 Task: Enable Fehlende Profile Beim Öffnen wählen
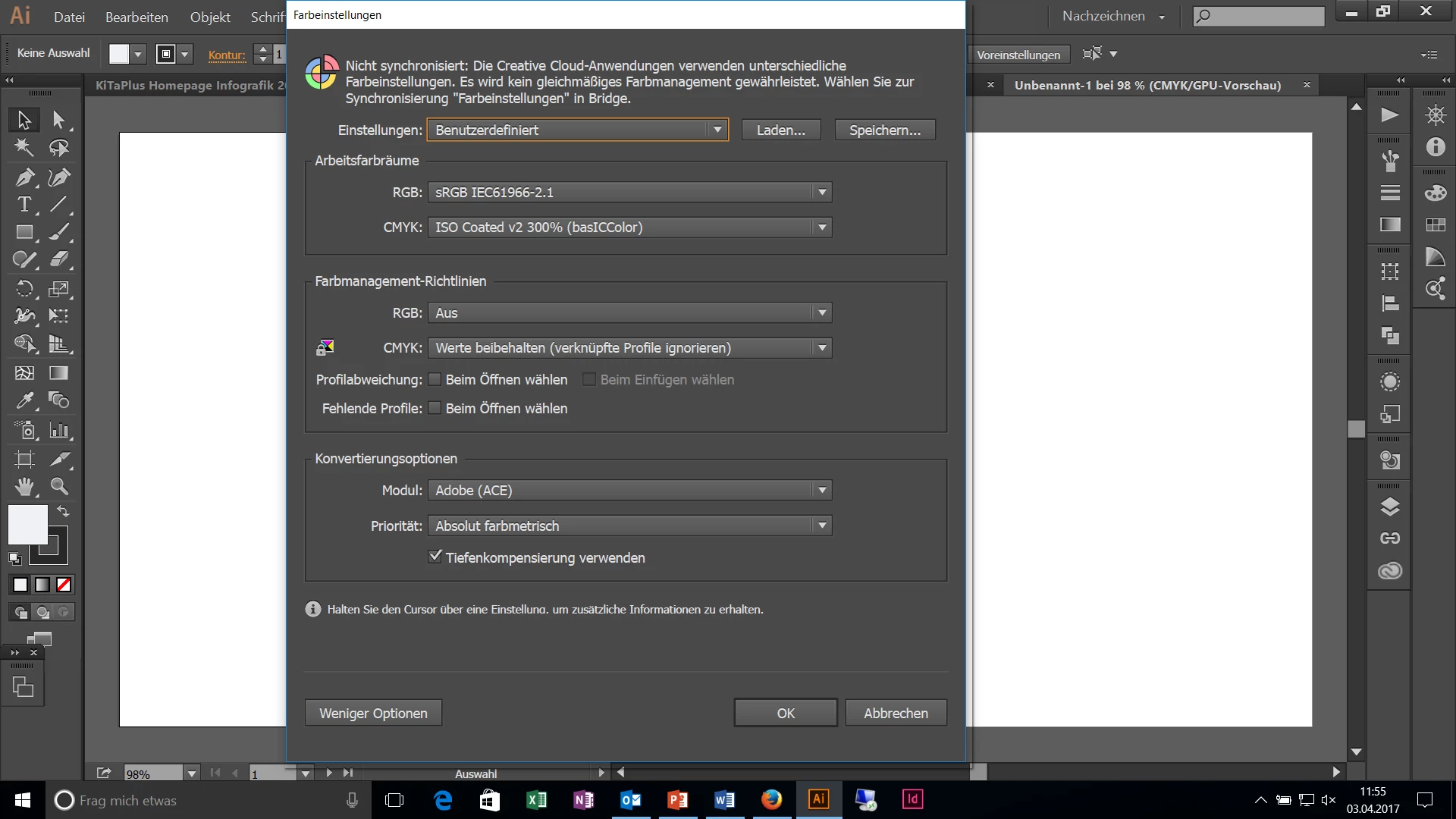coord(435,408)
